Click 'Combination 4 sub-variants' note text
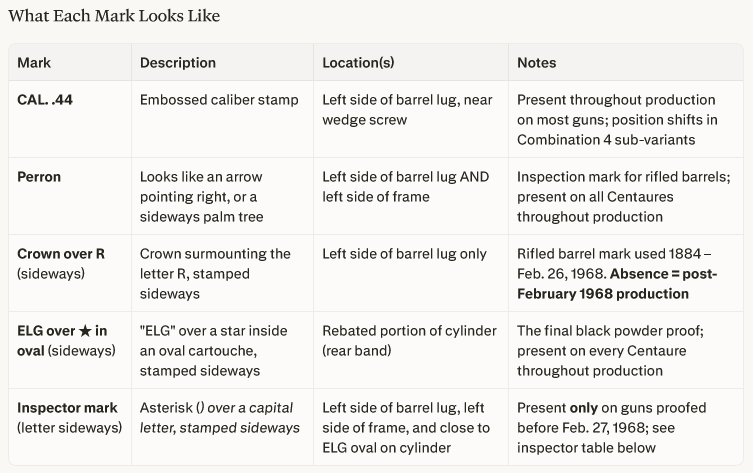 606,140
